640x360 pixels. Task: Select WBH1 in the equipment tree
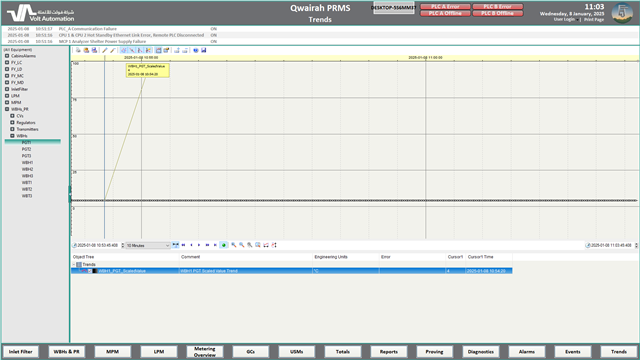click(x=27, y=162)
